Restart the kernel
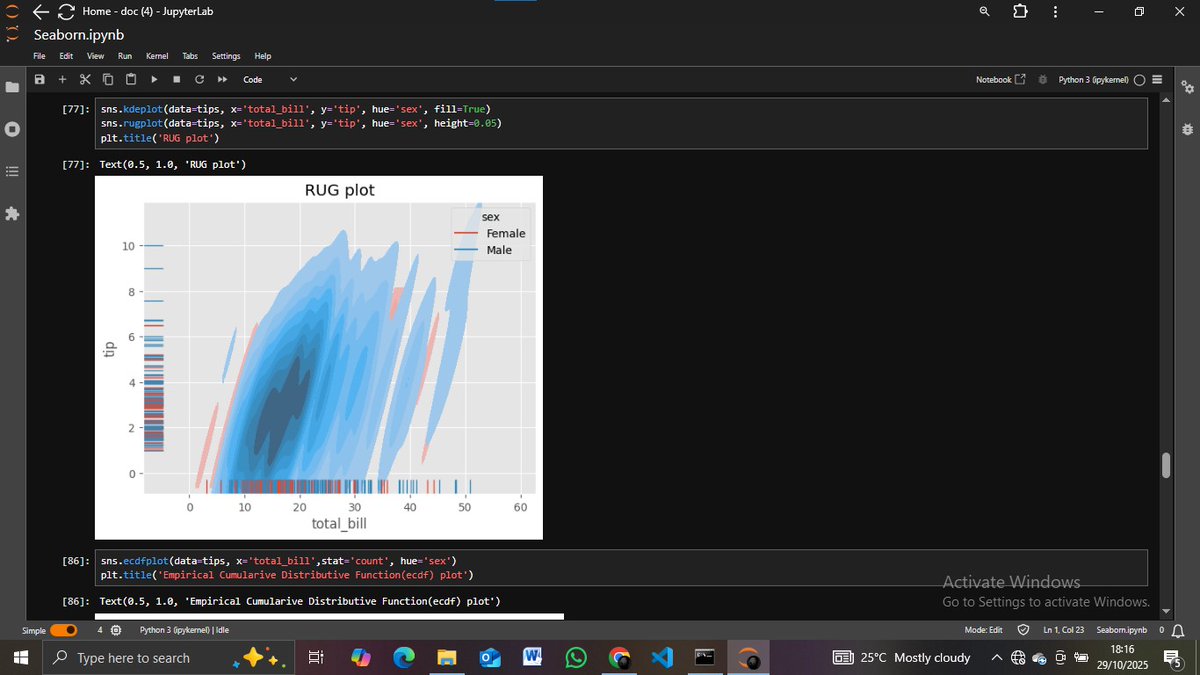Image resolution: width=1200 pixels, height=675 pixels. point(199,79)
